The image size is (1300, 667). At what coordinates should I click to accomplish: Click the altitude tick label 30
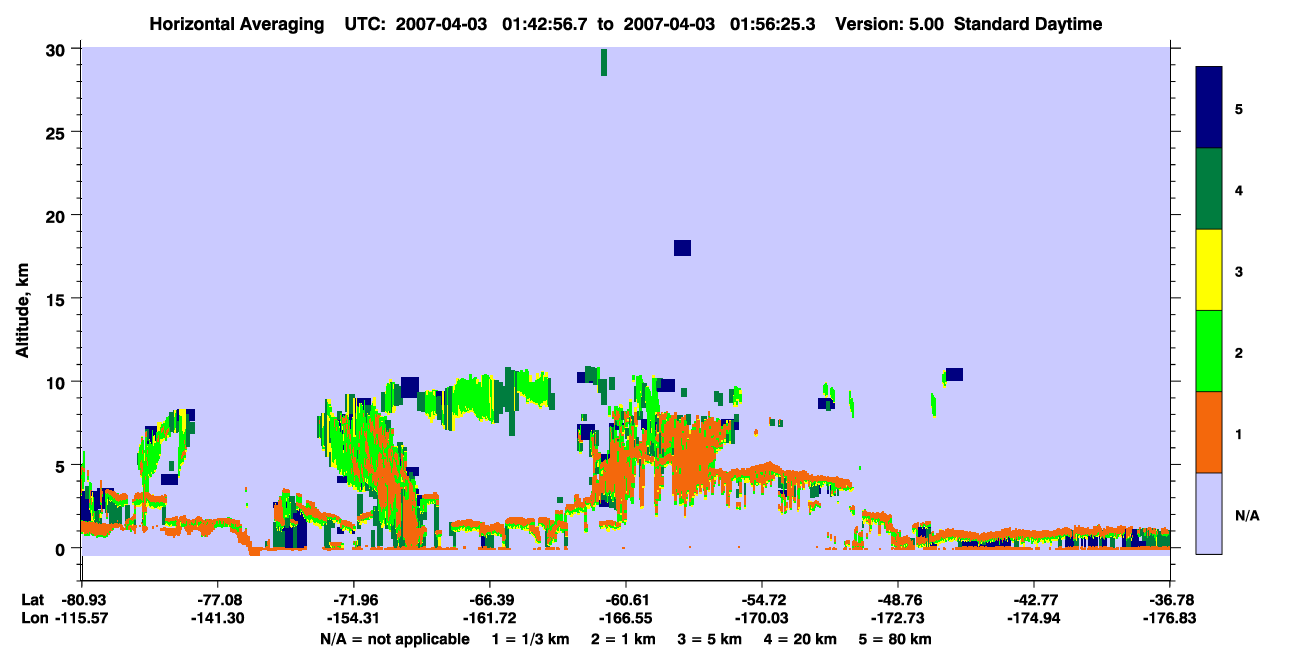(58, 49)
